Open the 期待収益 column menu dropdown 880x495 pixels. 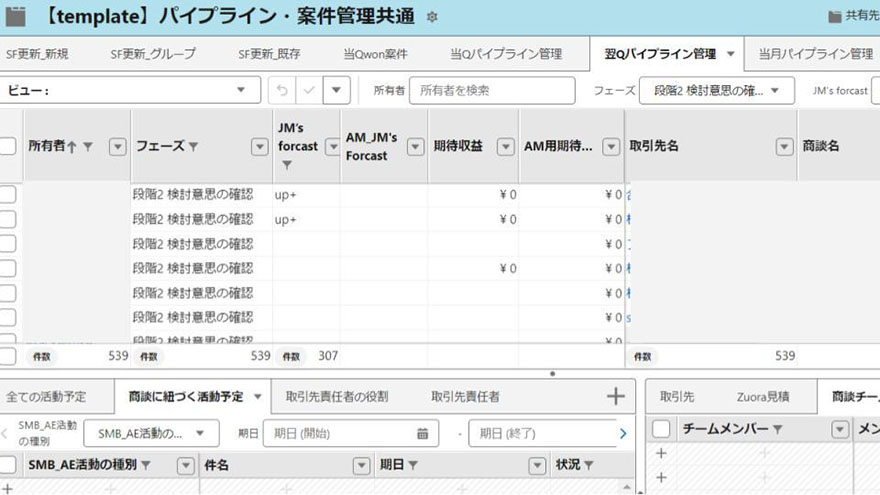[506, 146]
